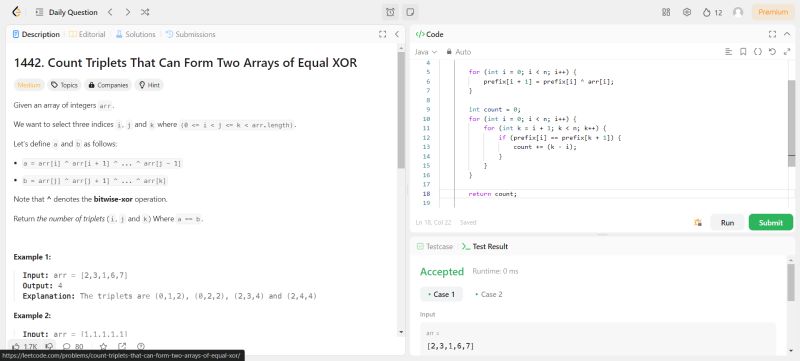Open the Java language dropdown

point(426,52)
